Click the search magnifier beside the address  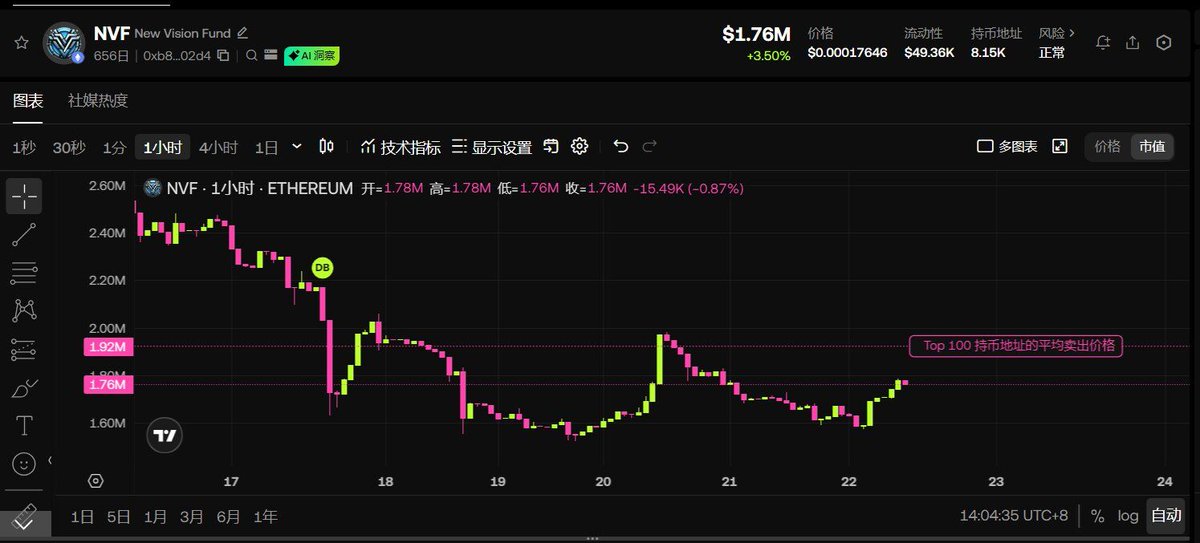pyautogui.click(x=252, y=56)
